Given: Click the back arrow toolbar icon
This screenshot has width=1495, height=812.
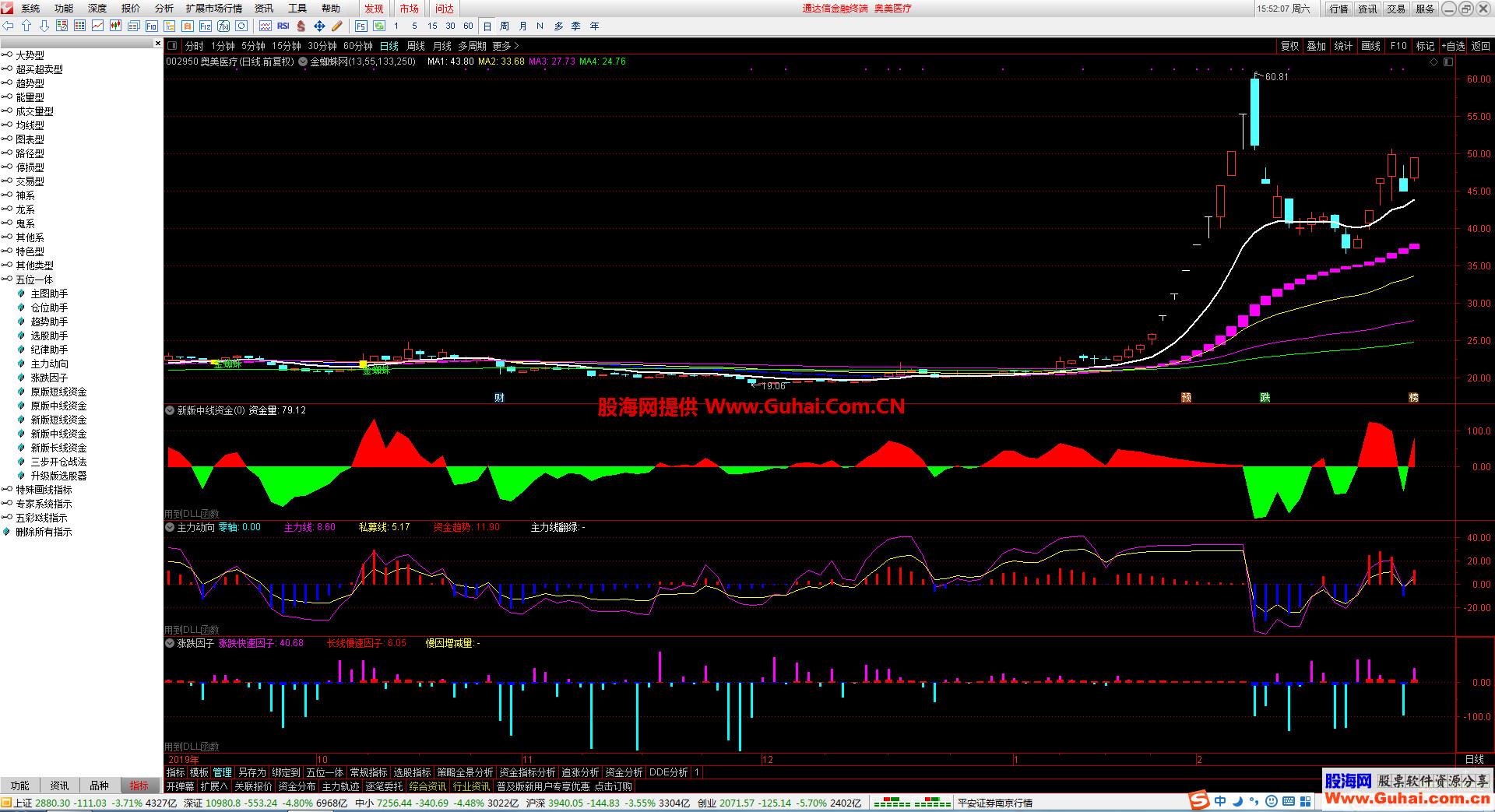Looking at the screenshot, I should click(x=9, y=26).
